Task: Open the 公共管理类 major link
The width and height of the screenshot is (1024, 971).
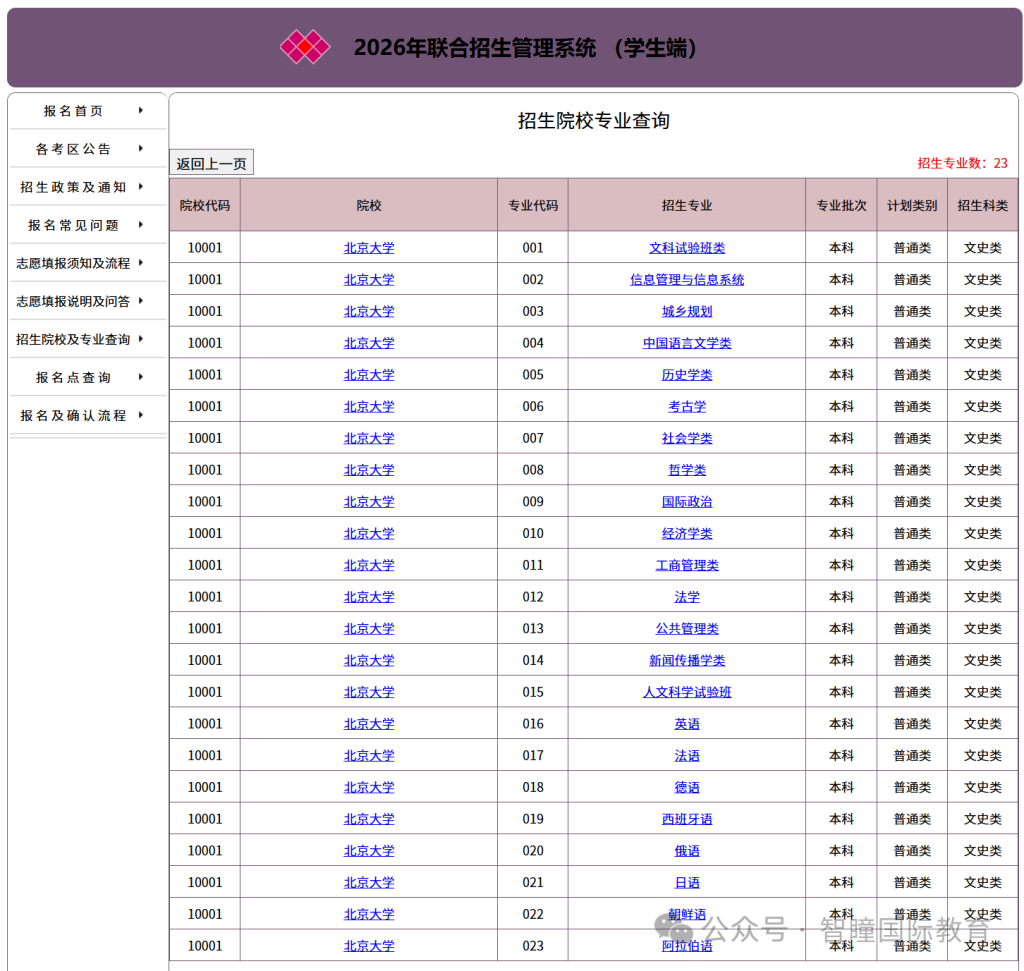Action: pos(686,628)
